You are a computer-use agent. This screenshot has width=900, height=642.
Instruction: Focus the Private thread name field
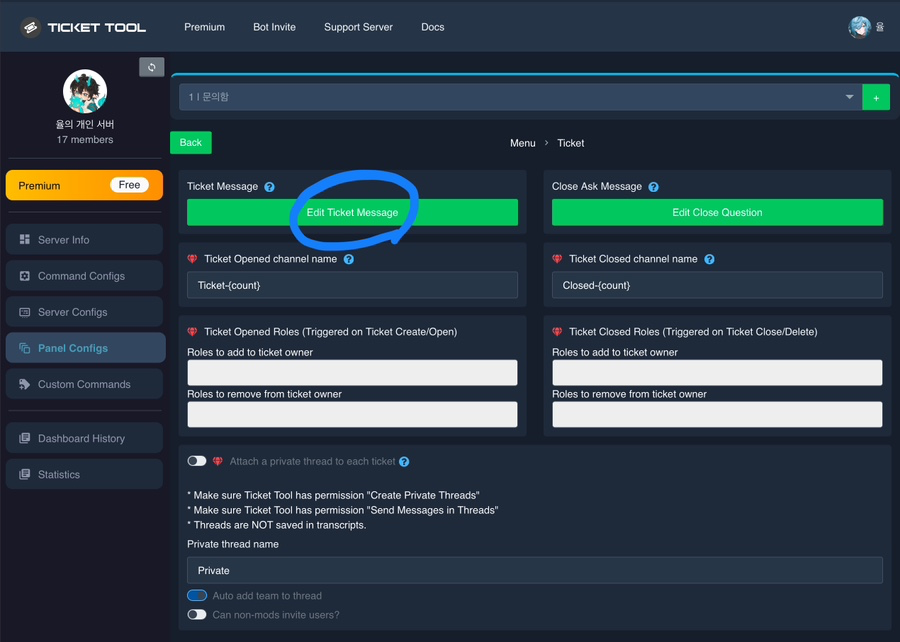coord(535,570)
